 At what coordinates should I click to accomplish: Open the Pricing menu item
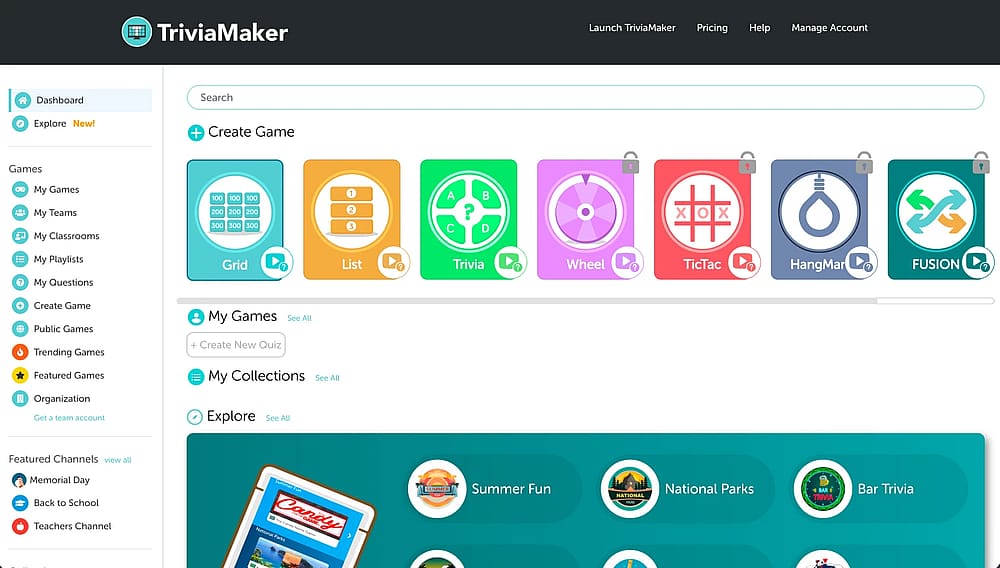tap(712, 28)
